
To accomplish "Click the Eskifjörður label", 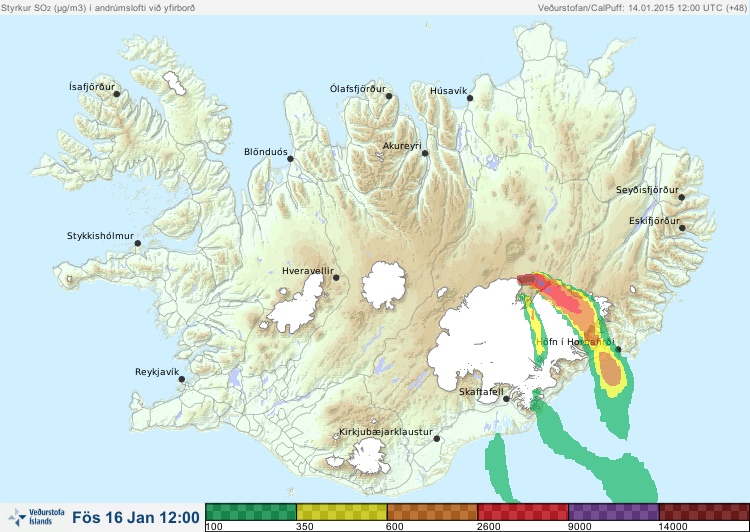I will tap(654, 221).
